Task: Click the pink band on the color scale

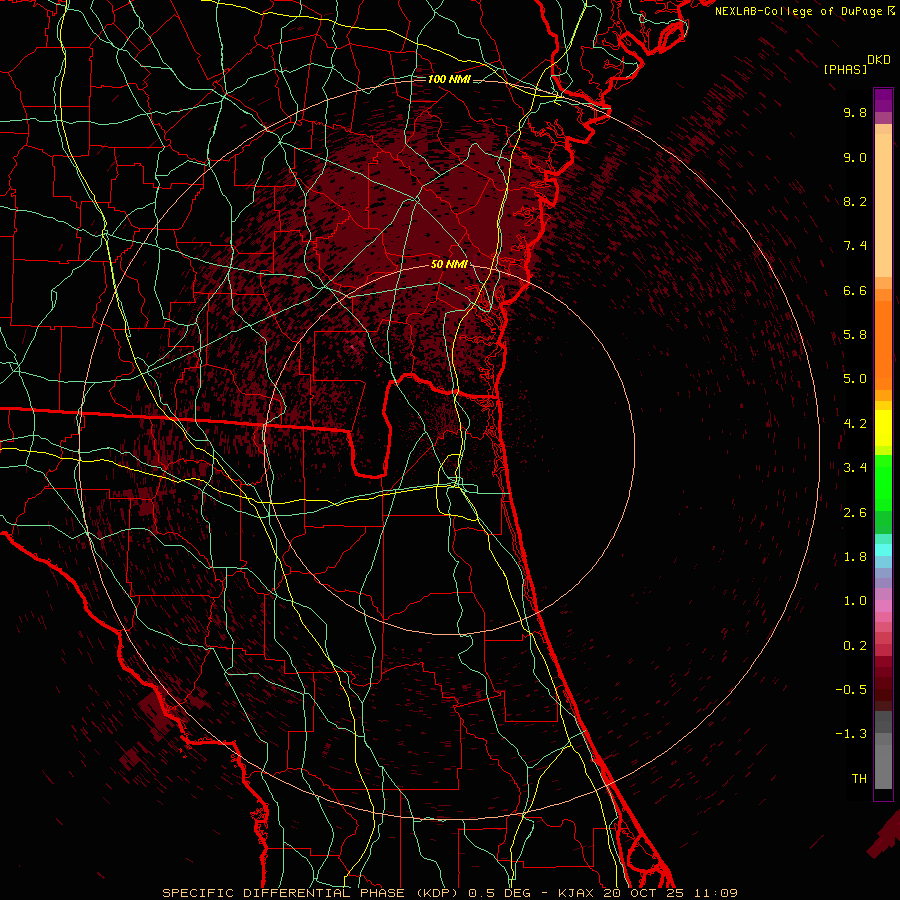Action: (x=883, y=606)
